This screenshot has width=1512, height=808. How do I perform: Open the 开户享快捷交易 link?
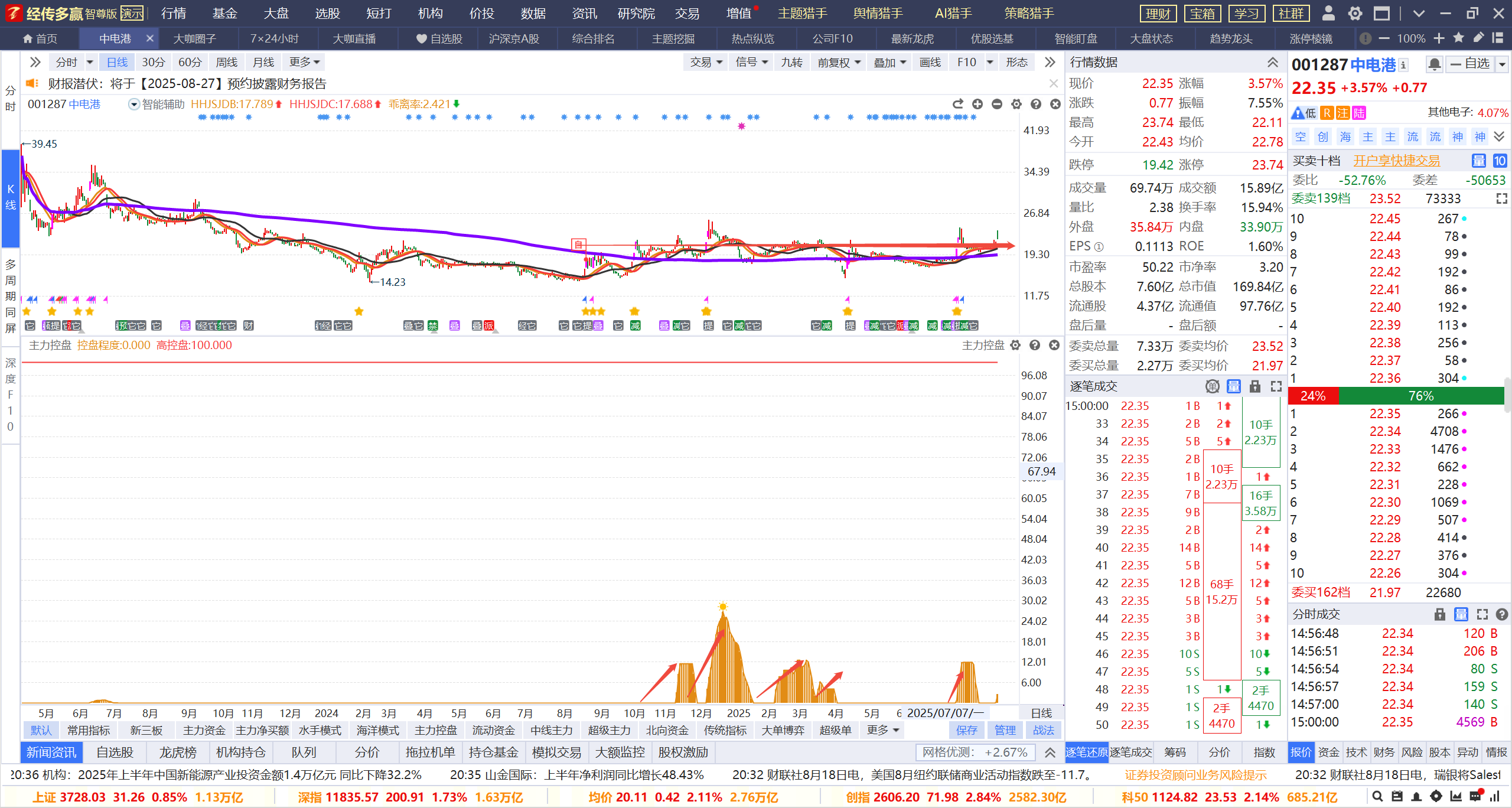coord(1396,161)
